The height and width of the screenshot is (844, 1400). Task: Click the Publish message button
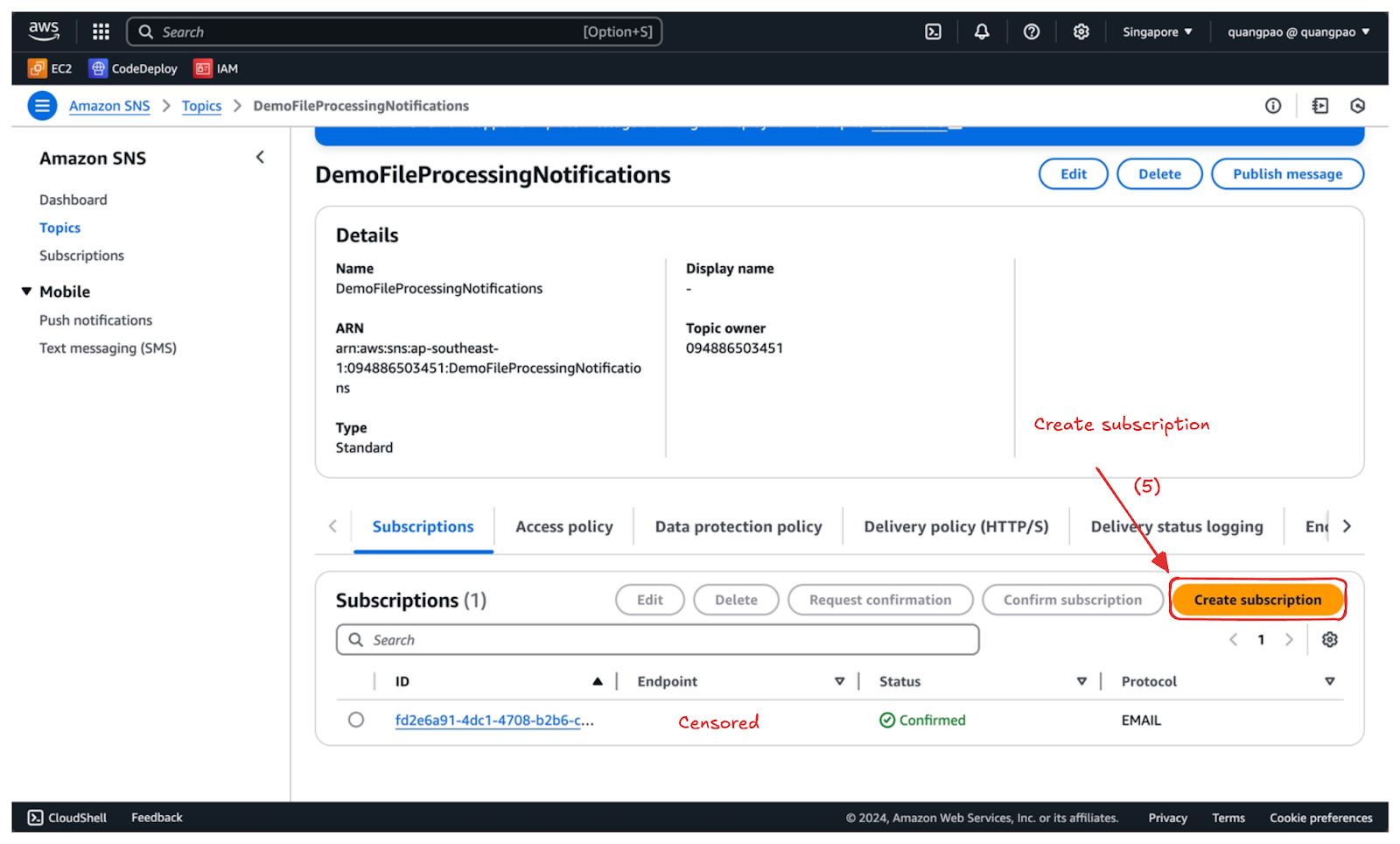coord(1287,174)
